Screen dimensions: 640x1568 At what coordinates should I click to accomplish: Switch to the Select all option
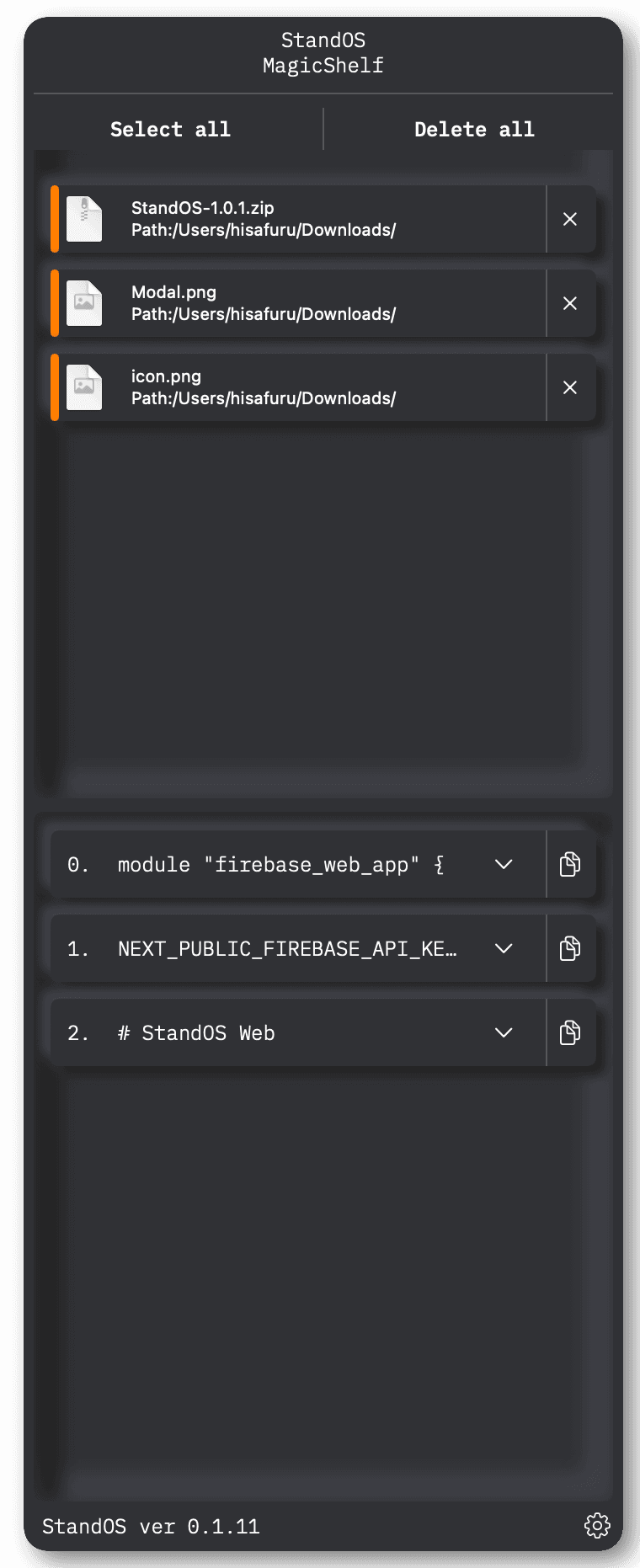pos(170,129)
